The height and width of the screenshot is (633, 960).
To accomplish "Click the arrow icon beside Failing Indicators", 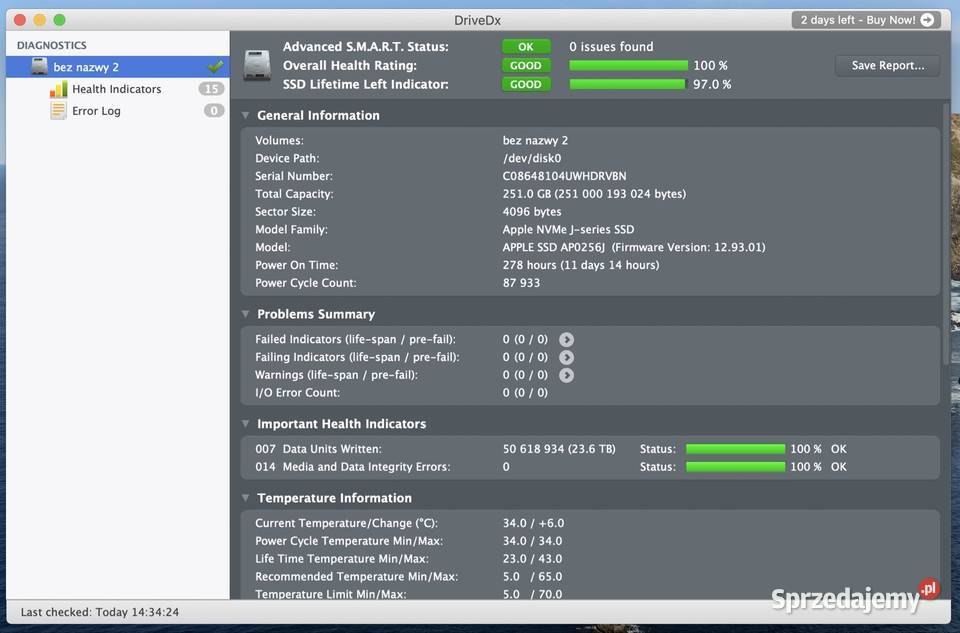I will point(566,357).
